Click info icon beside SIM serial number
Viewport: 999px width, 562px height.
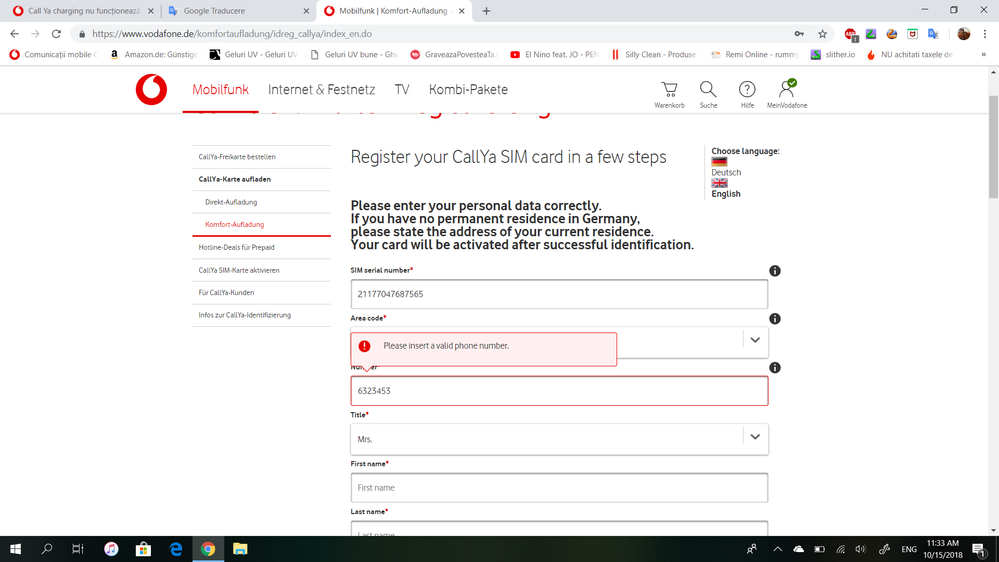(775, 271)
